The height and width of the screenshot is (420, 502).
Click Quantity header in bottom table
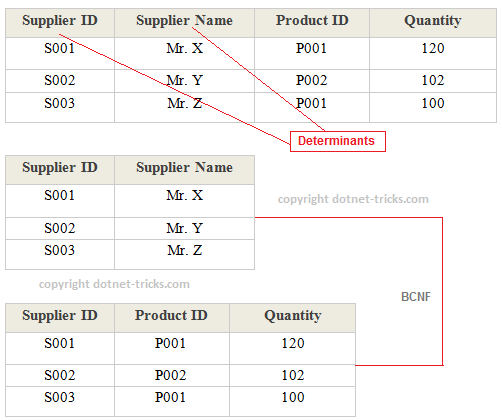[293, 318]
